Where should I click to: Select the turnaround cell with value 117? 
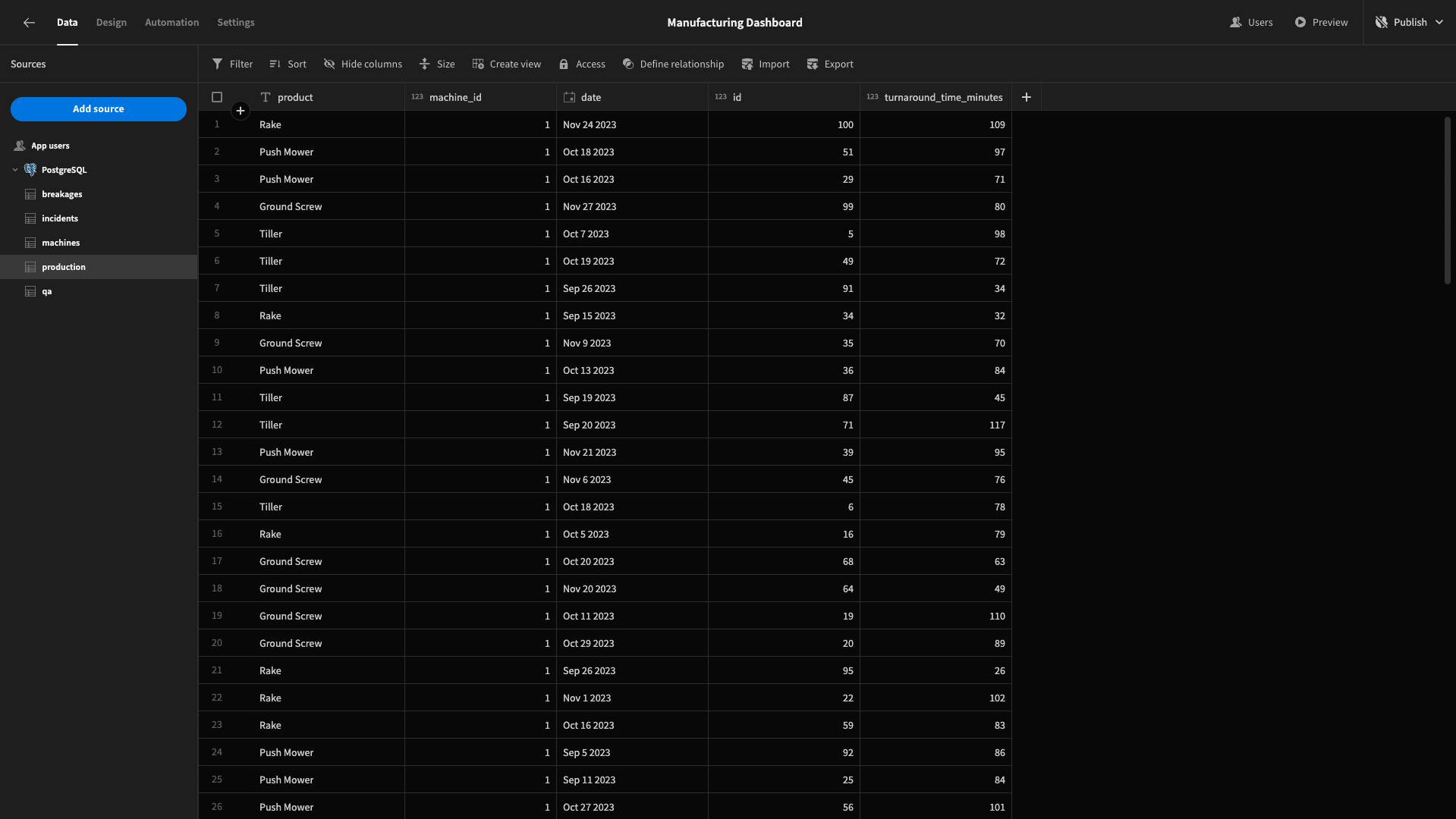click(x=936, y=425)
